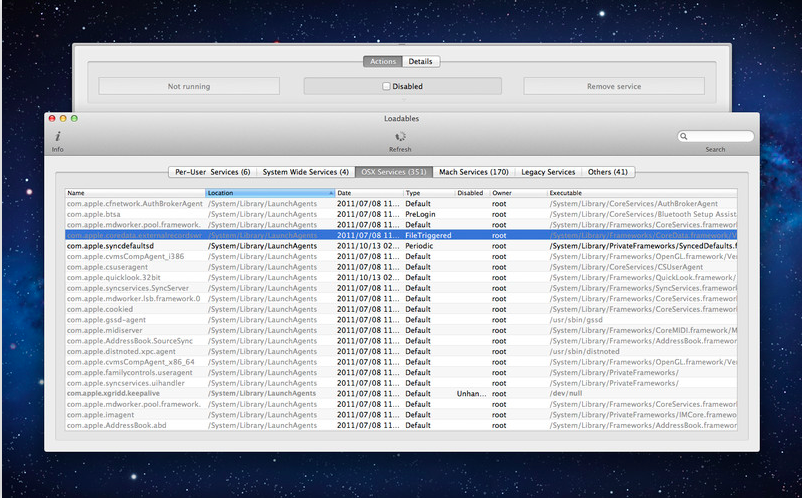The height and width of the screenshot is (498, 802).
Task: Click the Not running button
Action: pos(189,86)
